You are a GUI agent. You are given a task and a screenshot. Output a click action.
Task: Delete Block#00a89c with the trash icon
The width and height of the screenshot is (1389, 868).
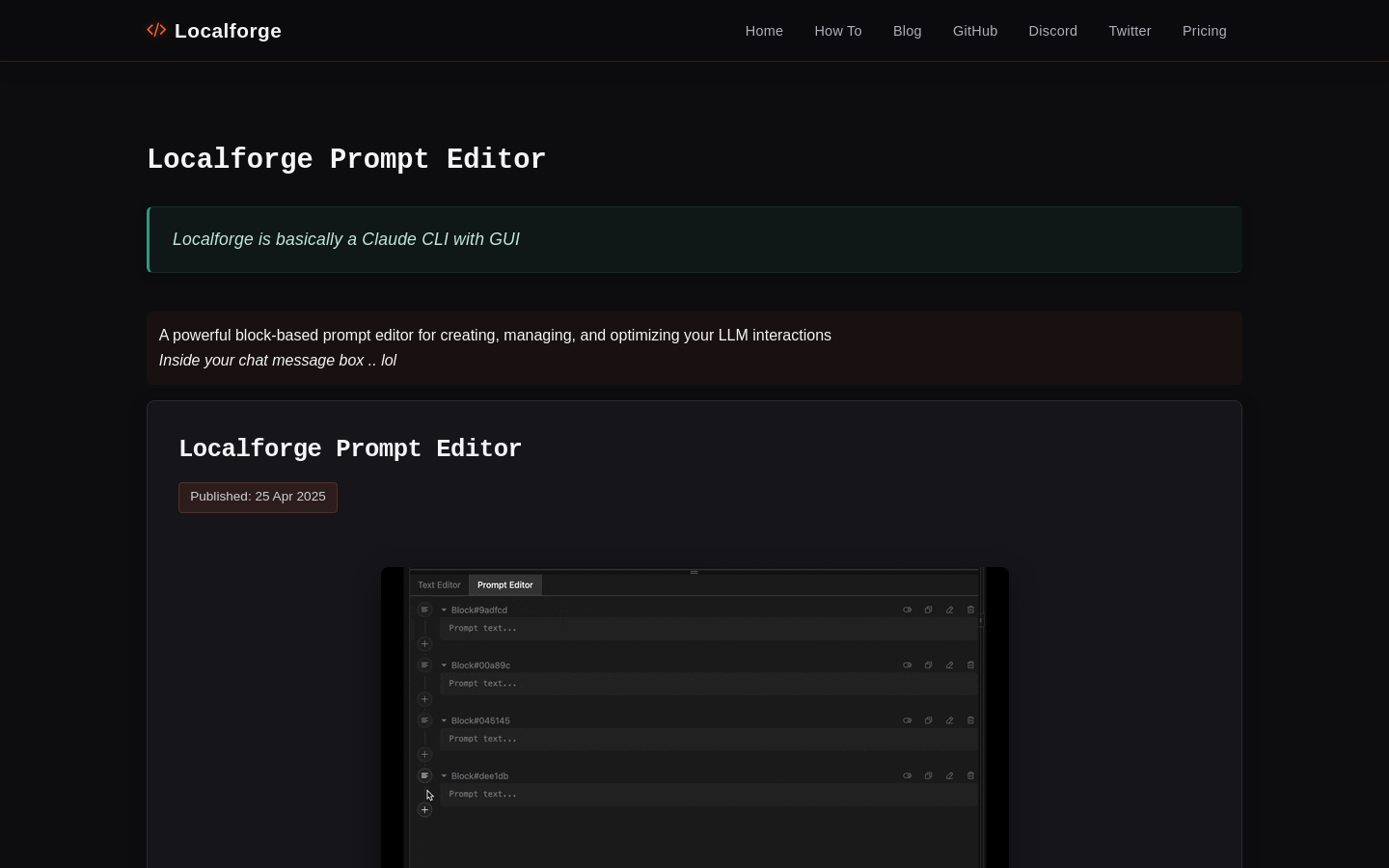[970, 665]
